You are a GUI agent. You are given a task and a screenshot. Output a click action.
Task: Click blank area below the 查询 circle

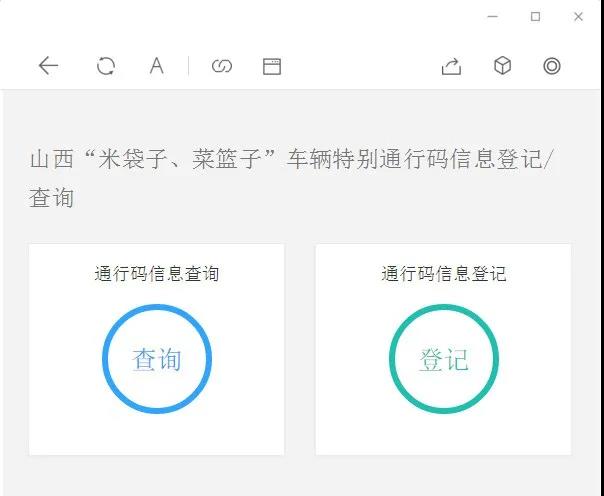point(157,435)
